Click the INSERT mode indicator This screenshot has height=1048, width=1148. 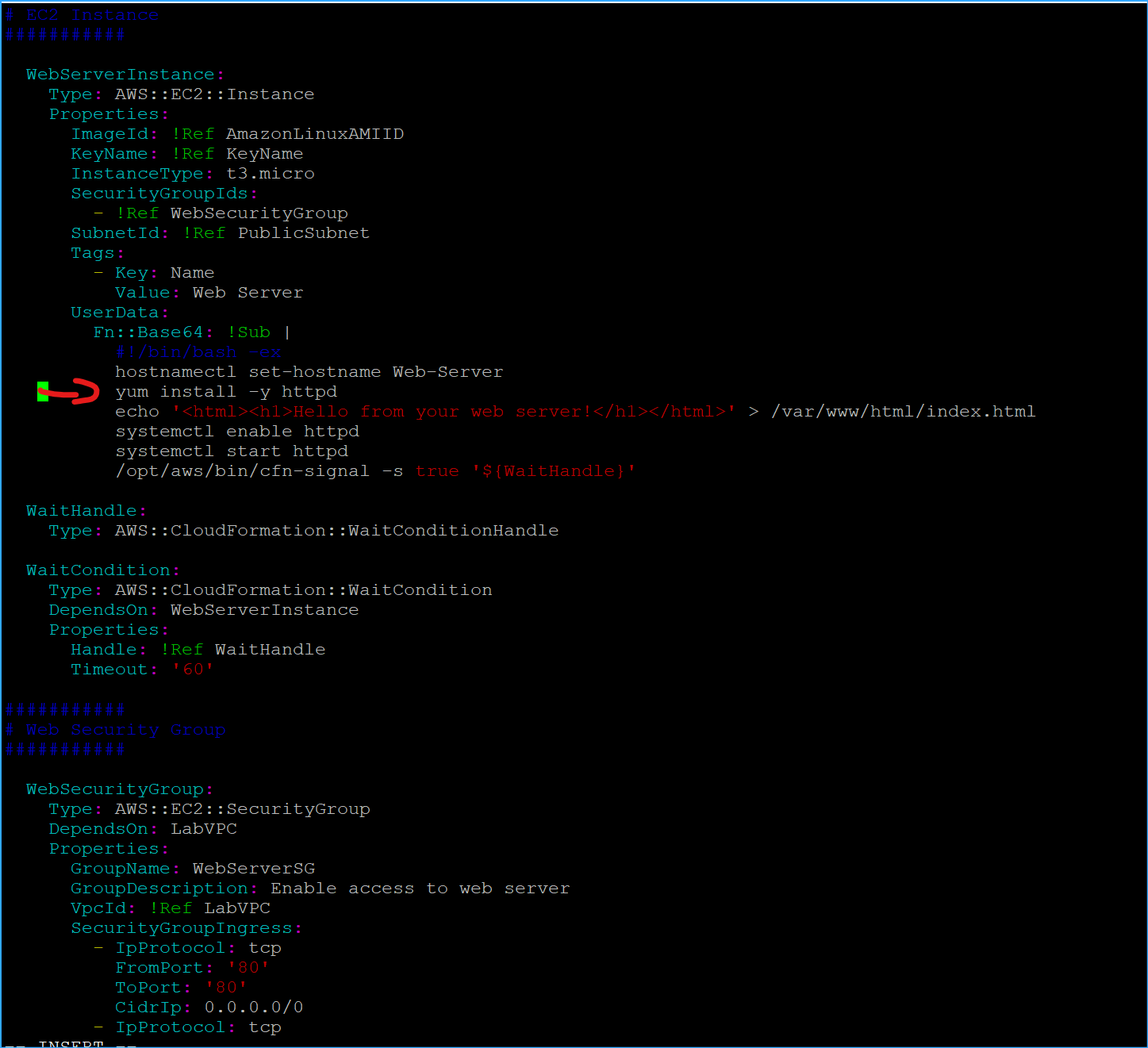tap(67, 1043)
